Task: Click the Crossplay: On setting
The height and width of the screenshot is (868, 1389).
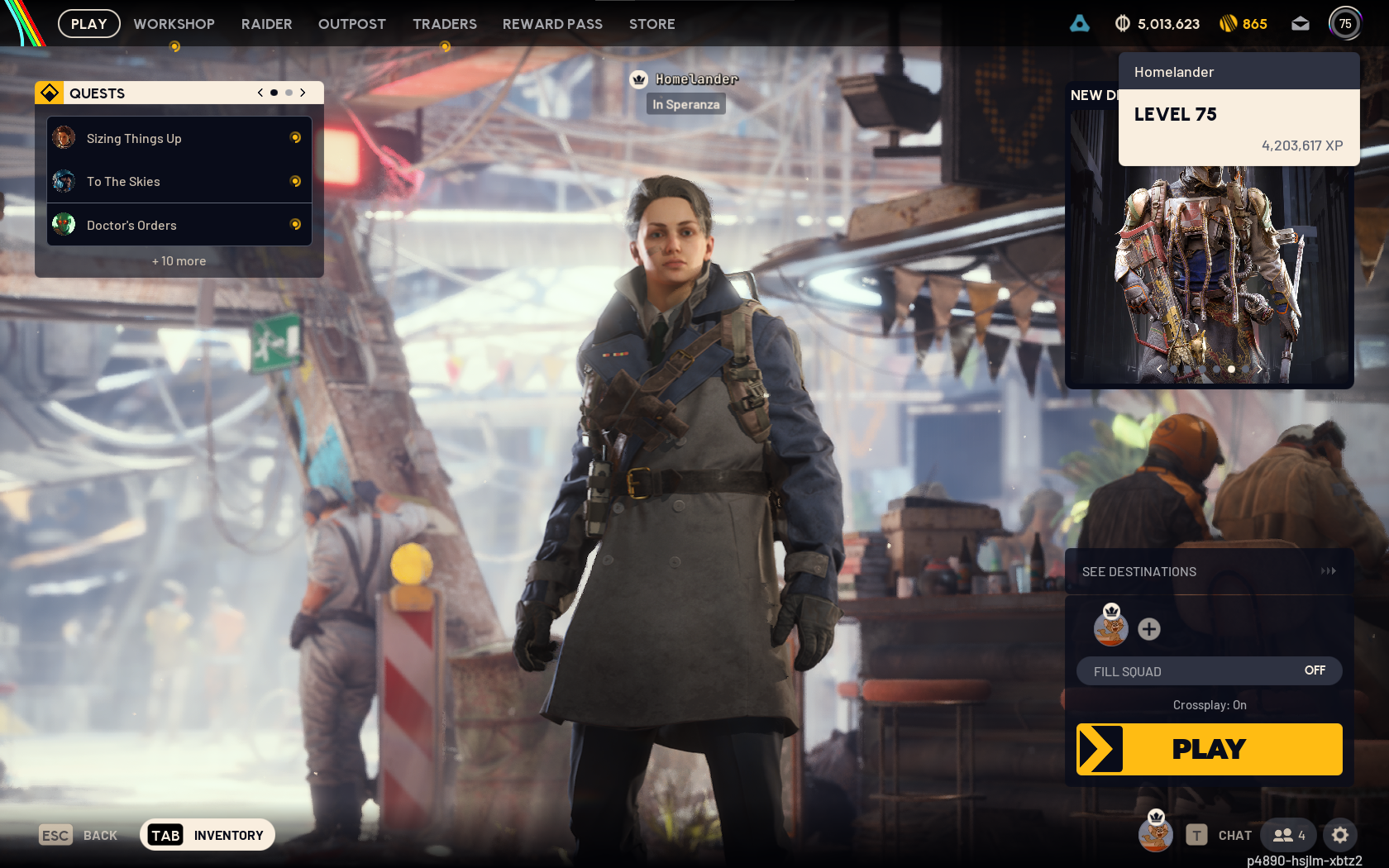Action: [x=1210, y=705]
